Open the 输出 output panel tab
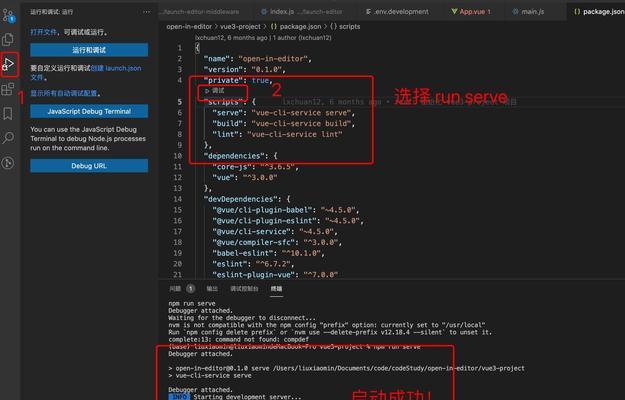625x400 pixels. 212,288
